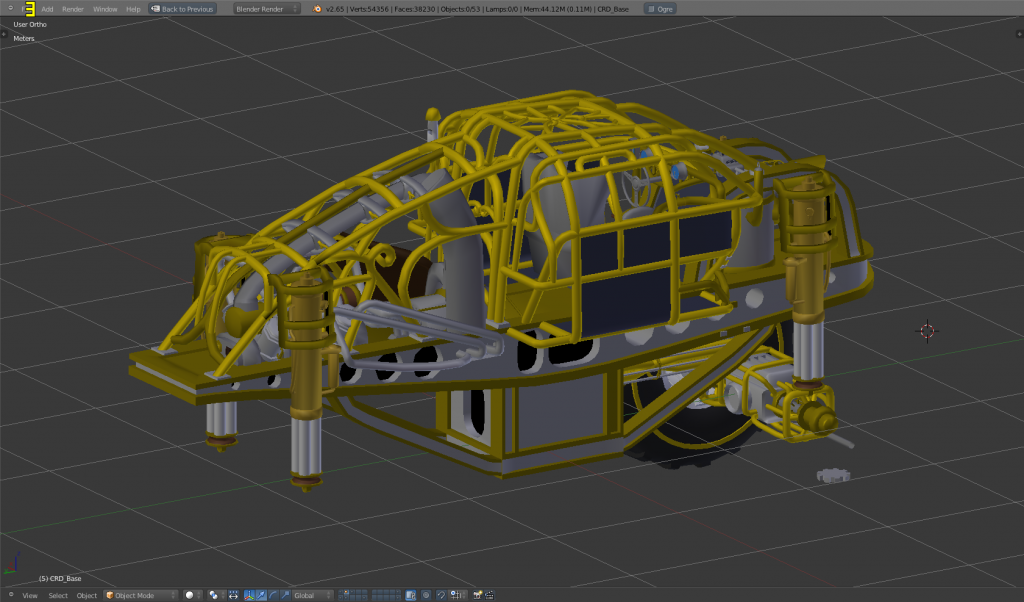This screenshot has height=602, width=1024.
Task: Toggle the 3D manipulator widget
Action: point(249,595)
